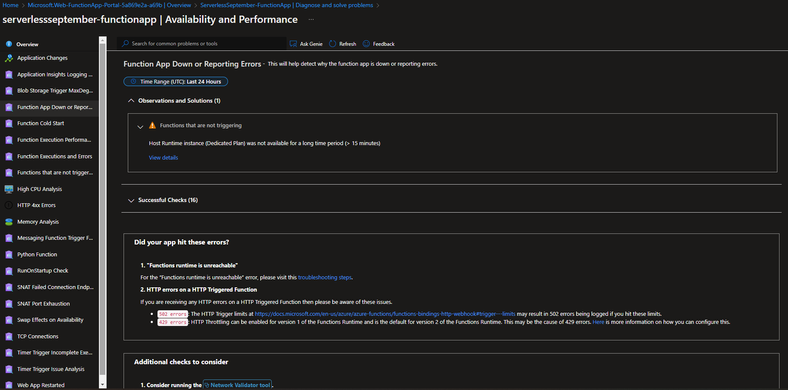Select Web App Restarted in sidebar

(x=41, y=385)
